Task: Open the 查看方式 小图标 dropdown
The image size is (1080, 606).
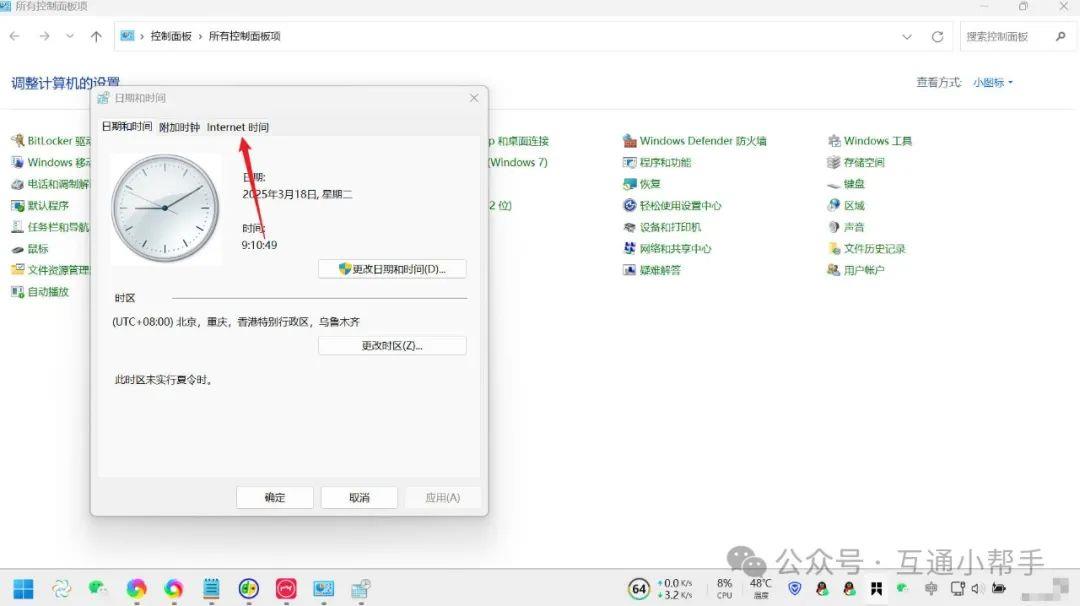Action: pos(988,83)
